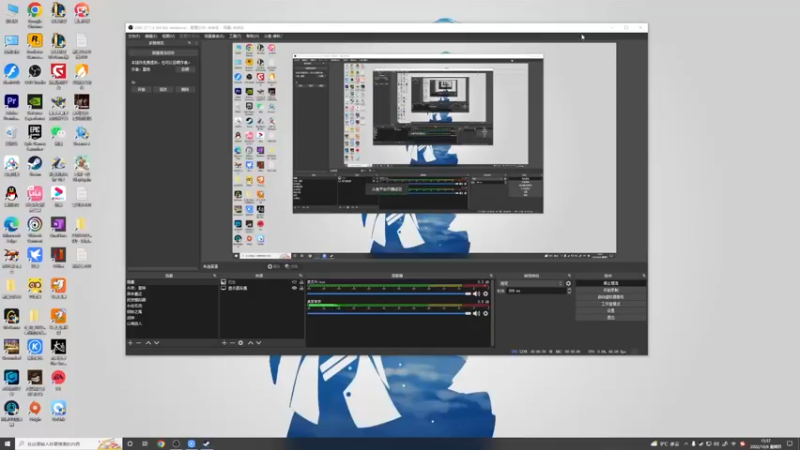The height and width of the screenshot is (450, 800).
Task: Remove the selected scene with the minus icon
Action: coord(139,343)
